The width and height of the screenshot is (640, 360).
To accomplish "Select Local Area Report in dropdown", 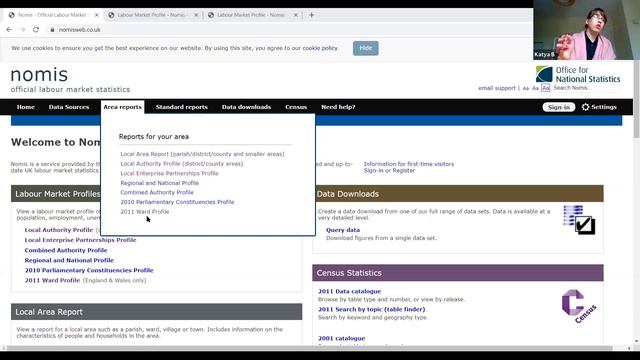I will (202, 154).
